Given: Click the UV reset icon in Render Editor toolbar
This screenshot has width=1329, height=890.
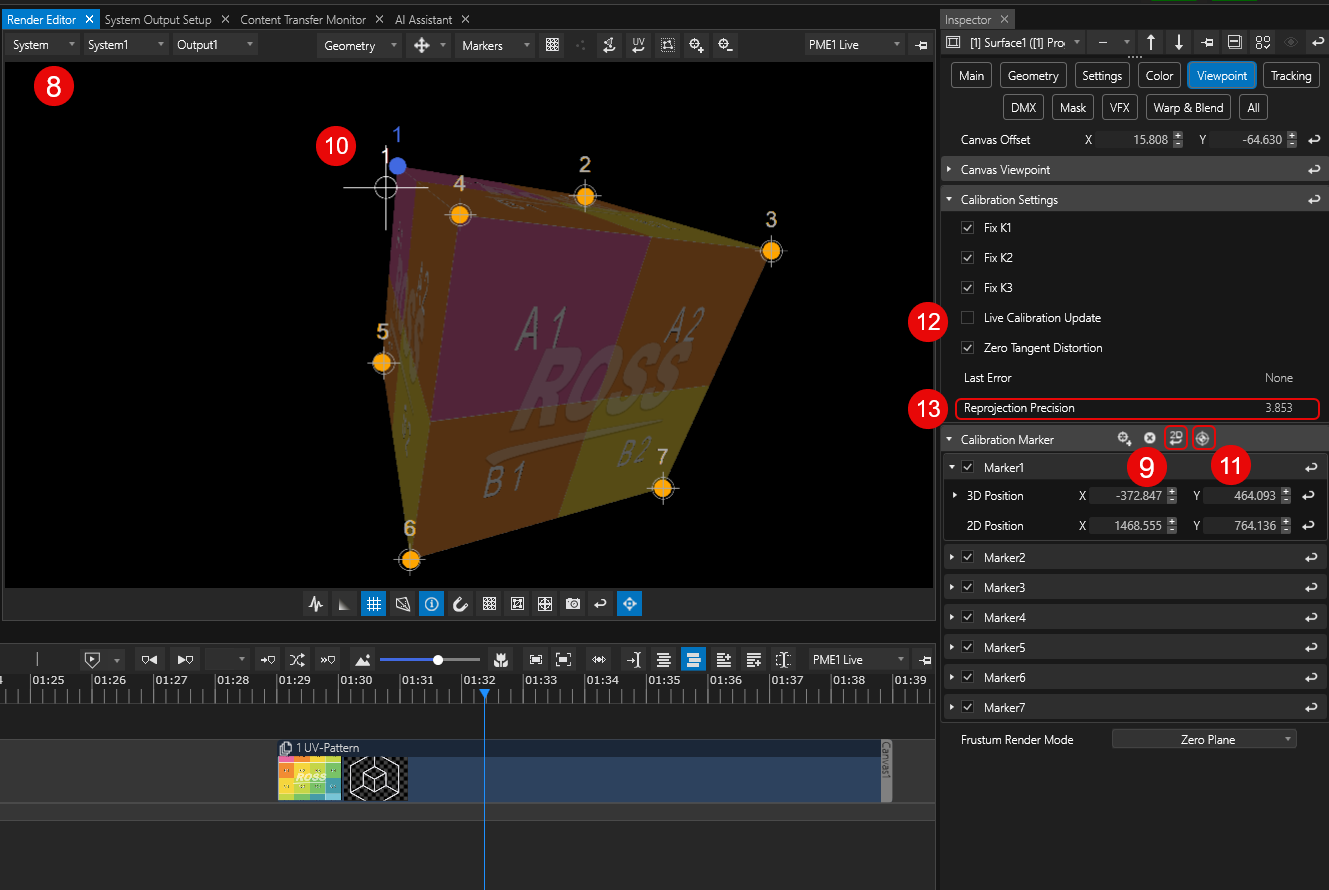Looking at the screenshot, I should tap(638, 45).
